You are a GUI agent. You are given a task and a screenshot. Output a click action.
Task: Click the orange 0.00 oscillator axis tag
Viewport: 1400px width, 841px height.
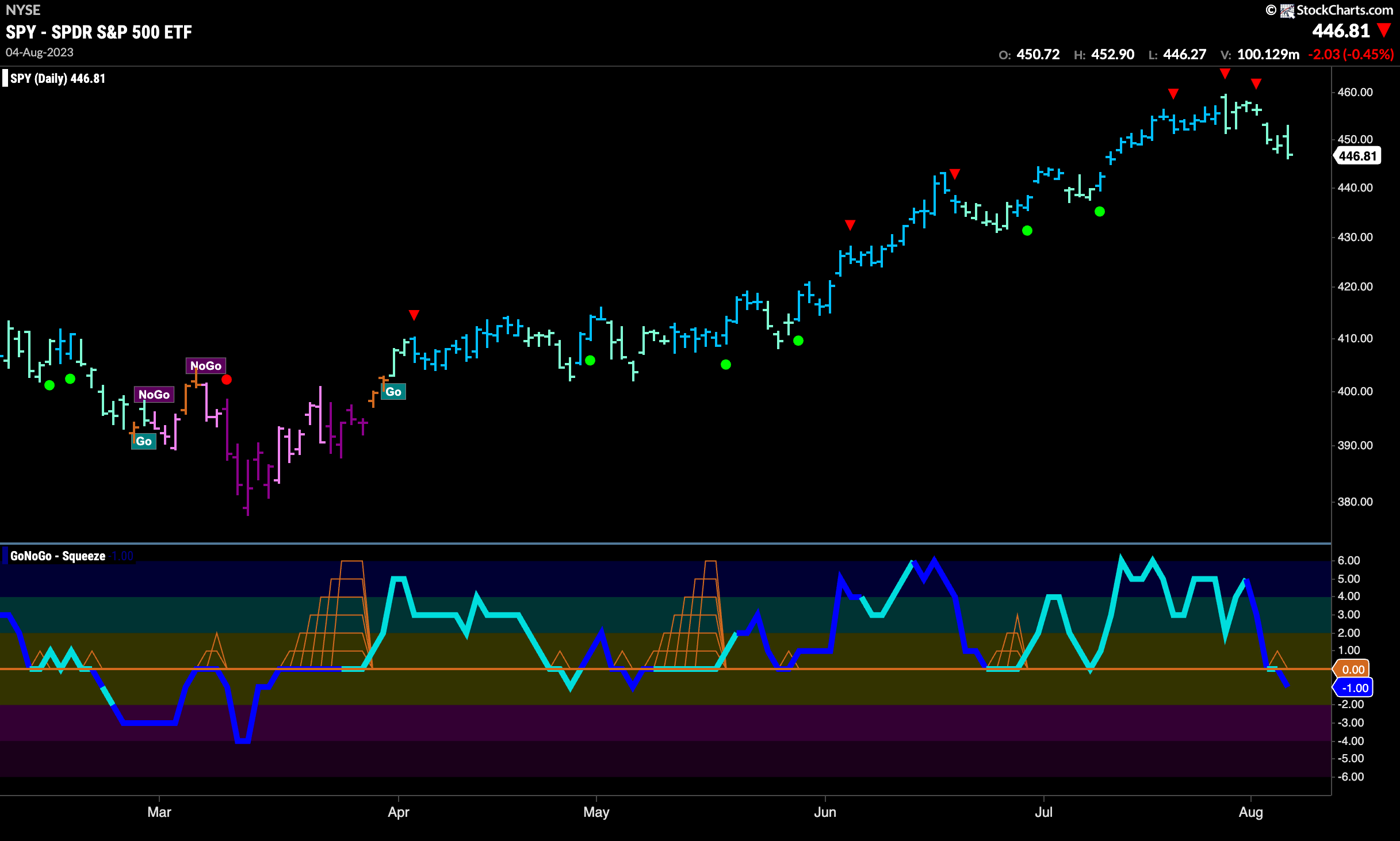(x=1352, y=669)
